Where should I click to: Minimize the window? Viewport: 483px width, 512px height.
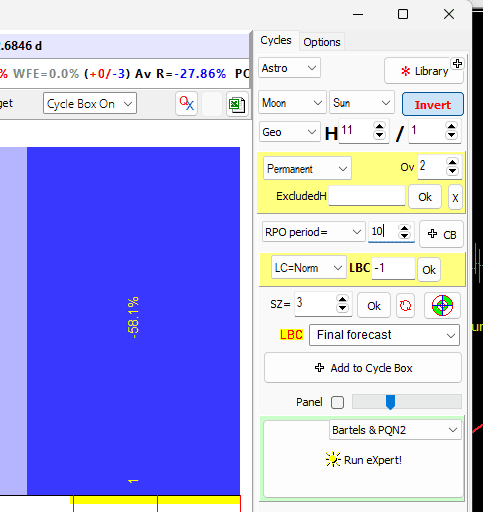[x=358, y=14]
